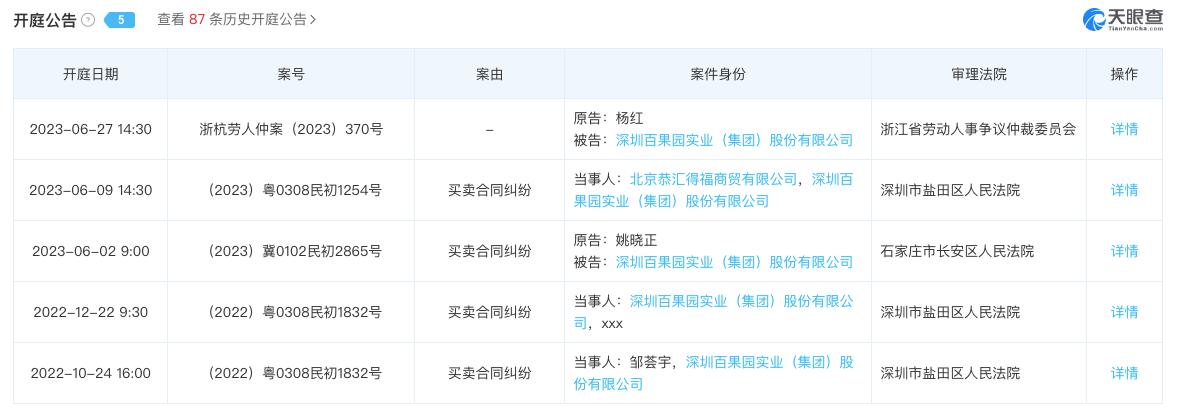Click 石家庄市长安区人民法院 court cell

tap(957, 251)
